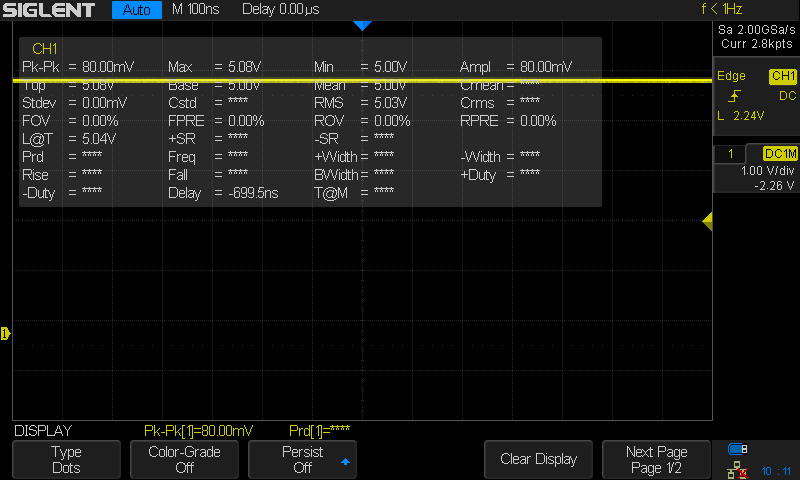800x480 pixels.
Task: Click the DC1M coupling badge
Action: point(779,153)
